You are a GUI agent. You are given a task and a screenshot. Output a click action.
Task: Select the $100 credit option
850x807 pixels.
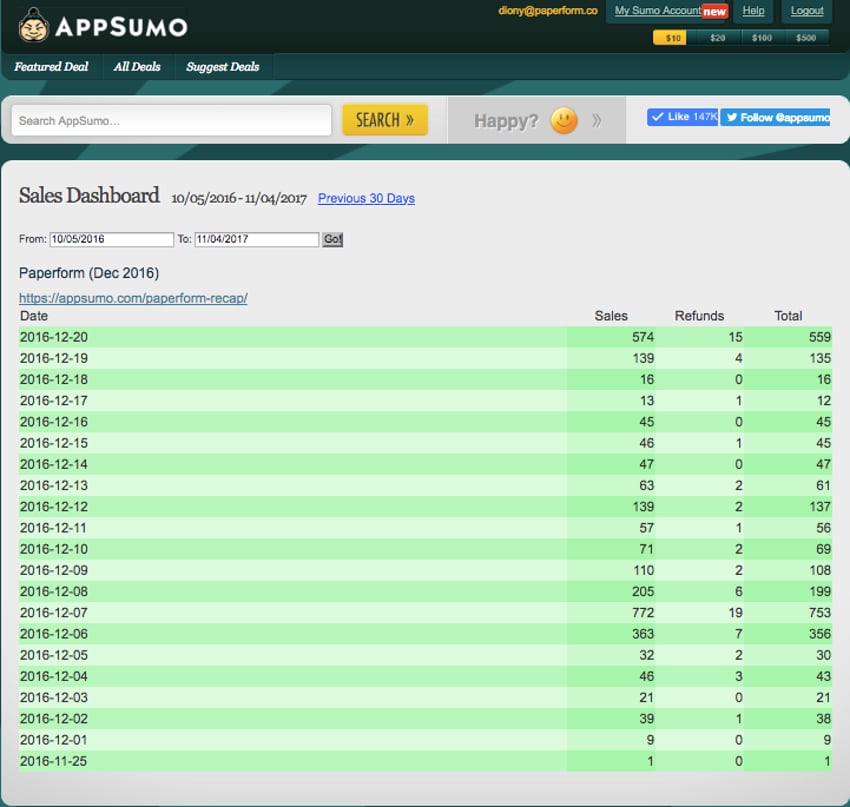[x=762, y=37]
